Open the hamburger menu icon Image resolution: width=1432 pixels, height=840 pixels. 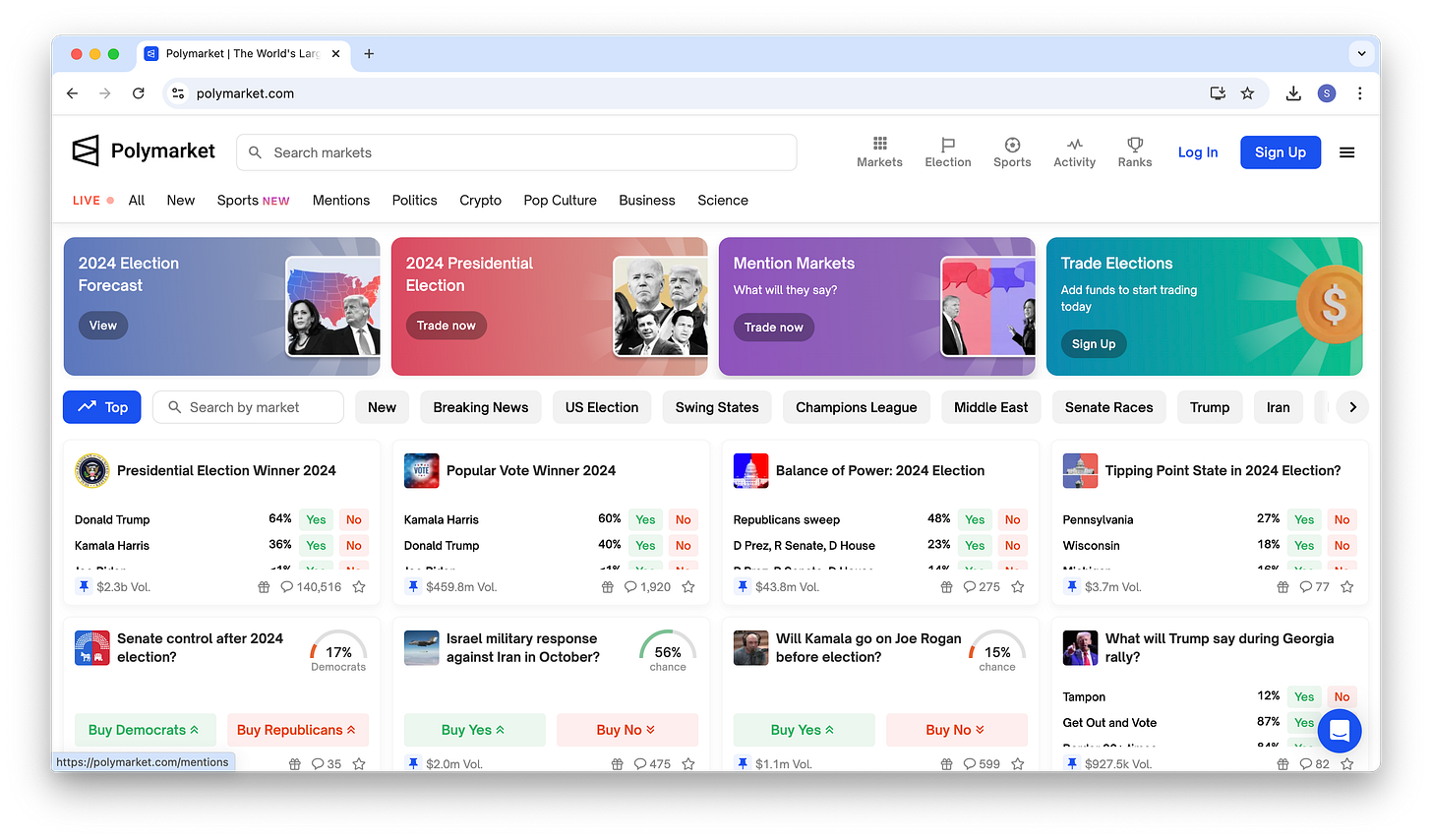[x=1347, y=152]
